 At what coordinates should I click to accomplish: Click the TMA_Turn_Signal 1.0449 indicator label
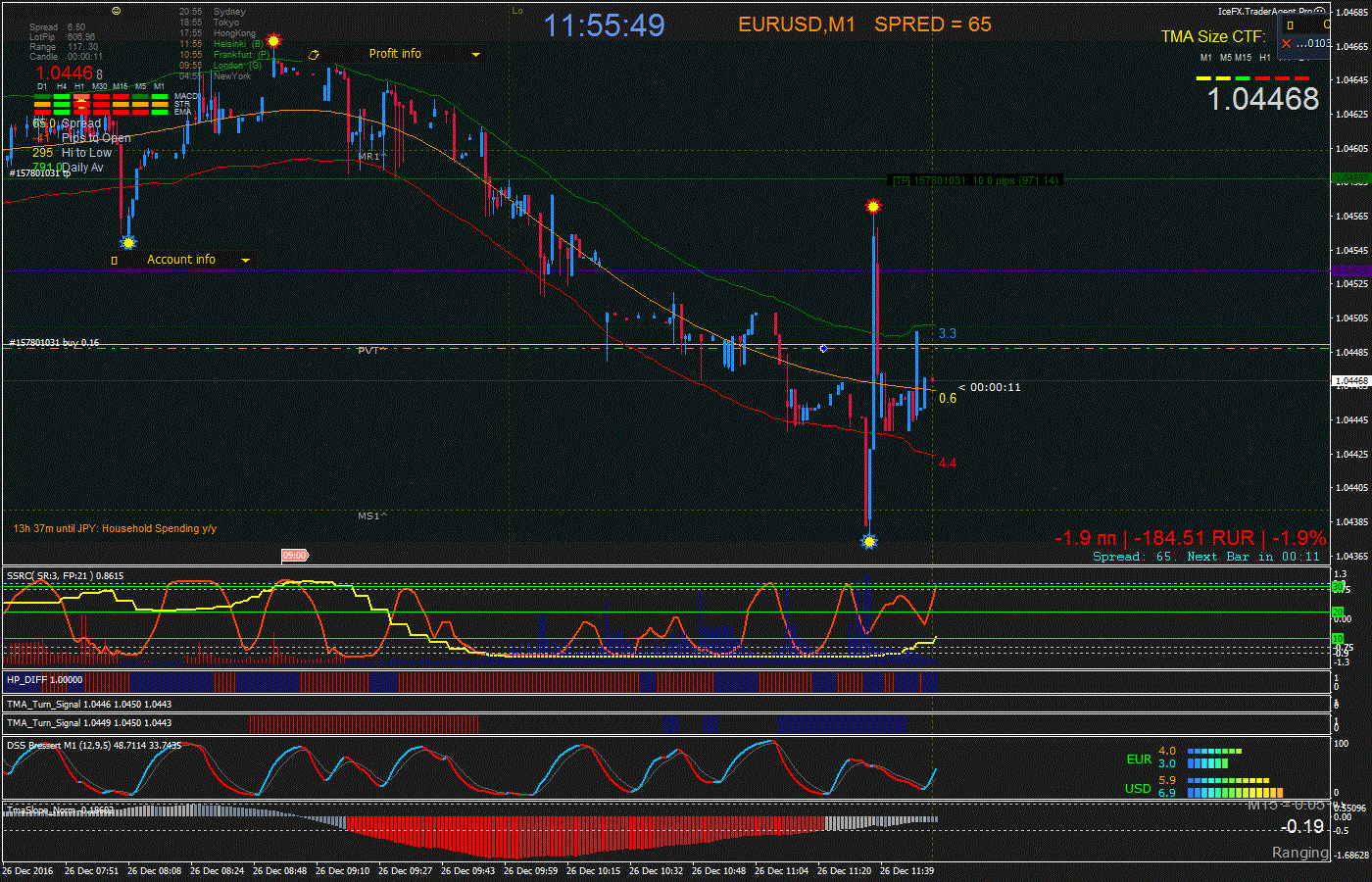pos(89,722)
